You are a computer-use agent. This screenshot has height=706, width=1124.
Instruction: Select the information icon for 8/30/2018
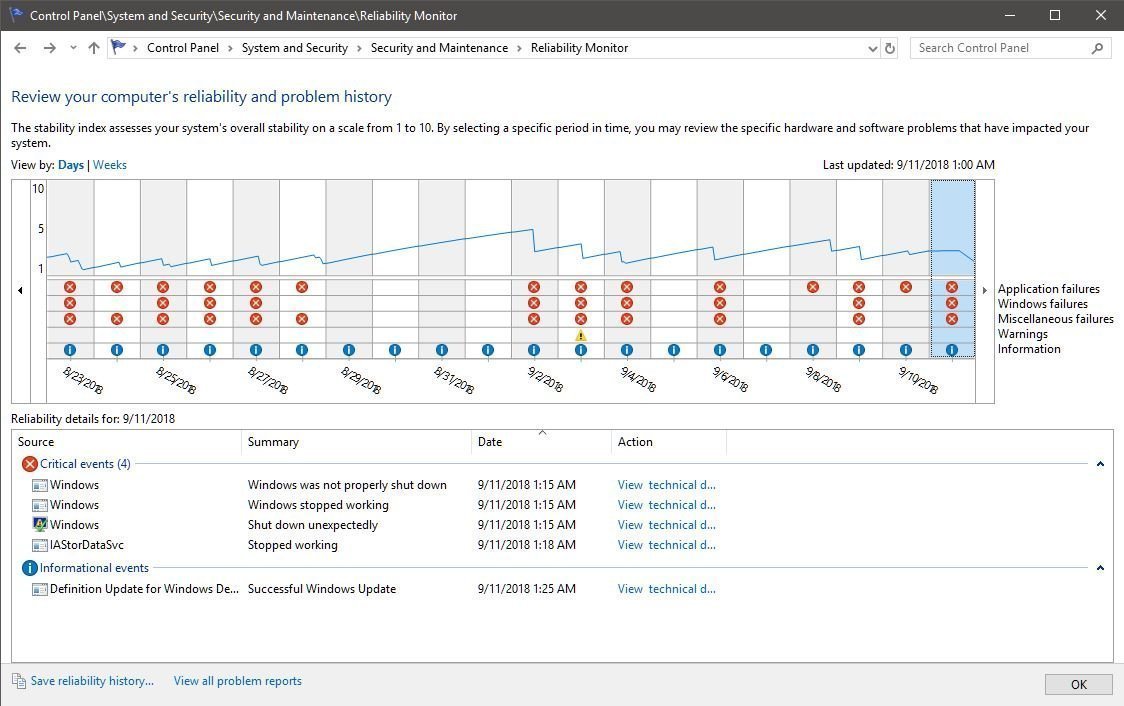click(x=395, y=350)
